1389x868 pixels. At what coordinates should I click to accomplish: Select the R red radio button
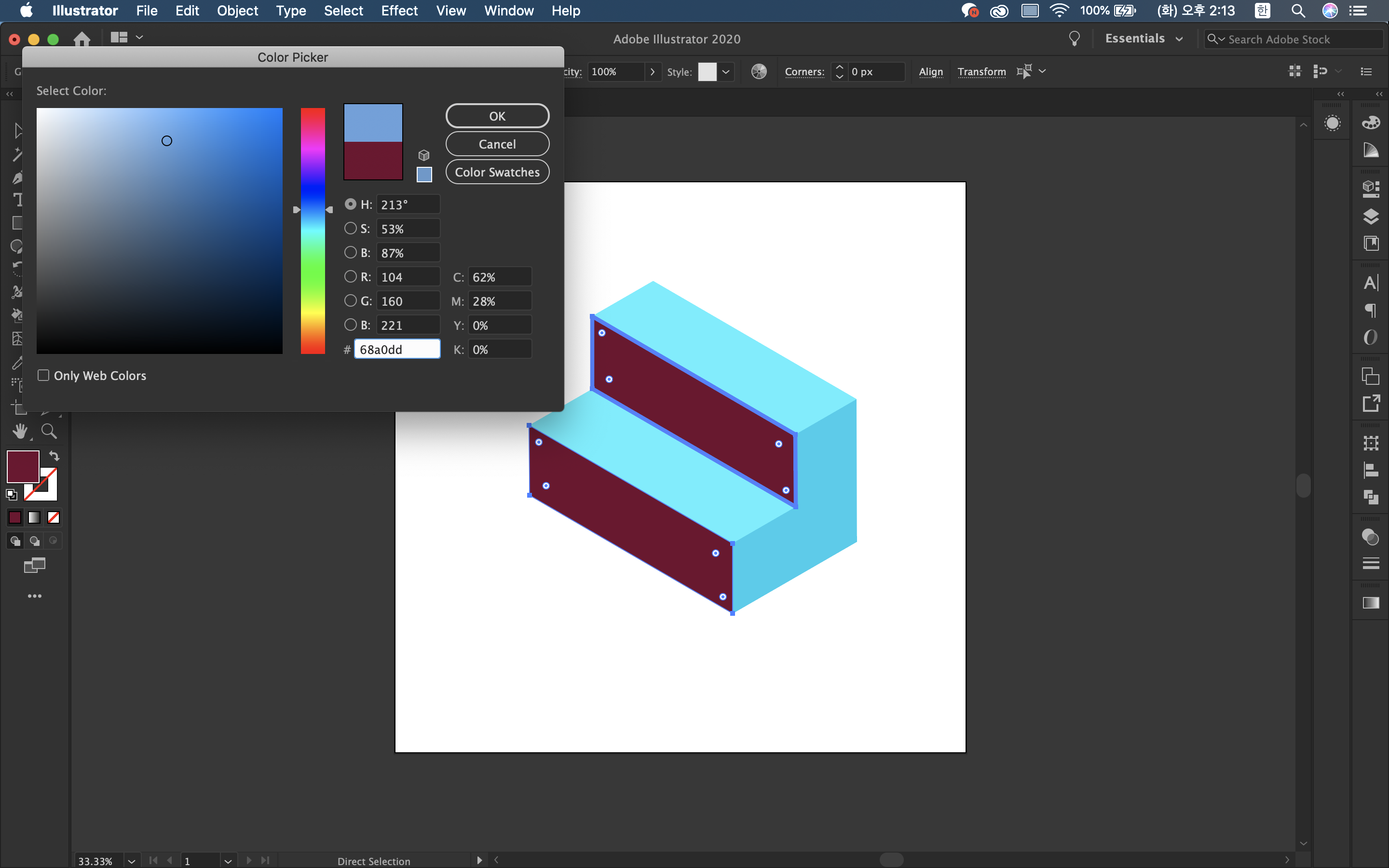[350, 277]
